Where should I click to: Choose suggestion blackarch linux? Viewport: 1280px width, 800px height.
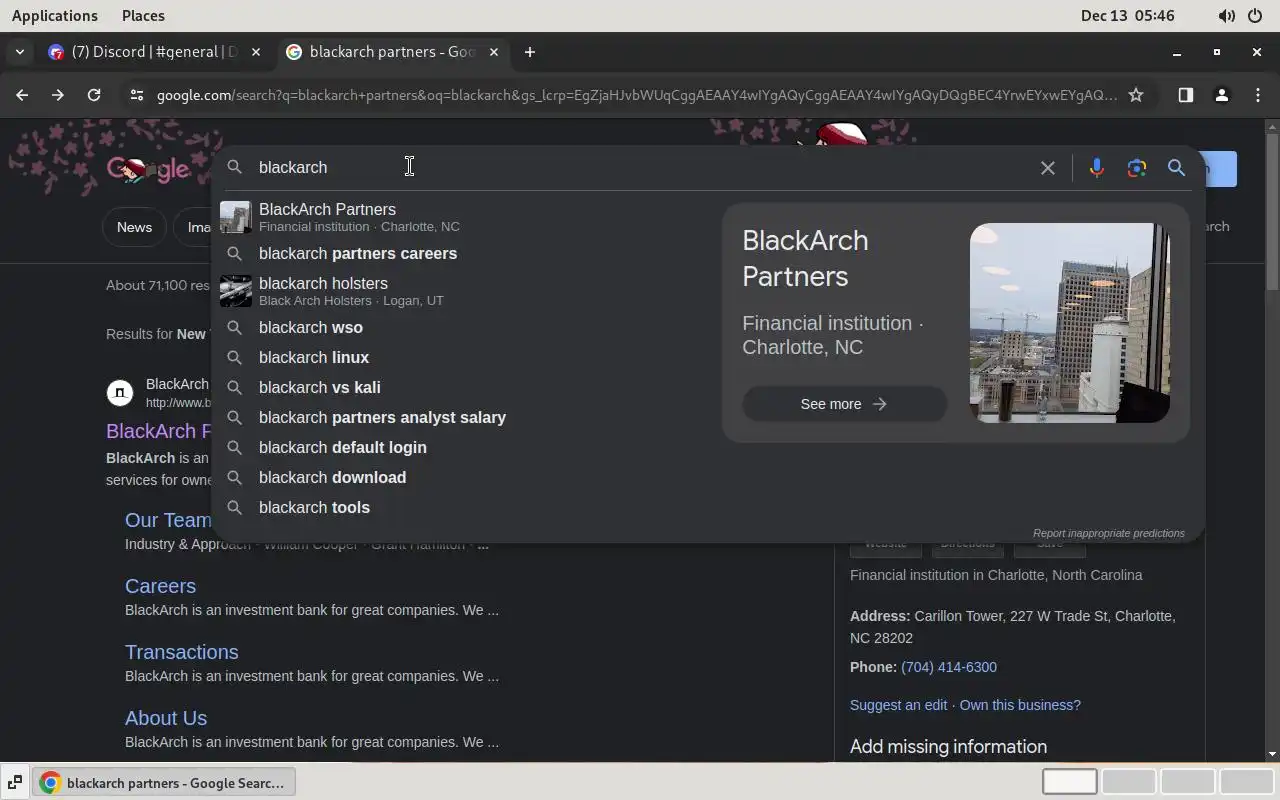click(465, 357)
